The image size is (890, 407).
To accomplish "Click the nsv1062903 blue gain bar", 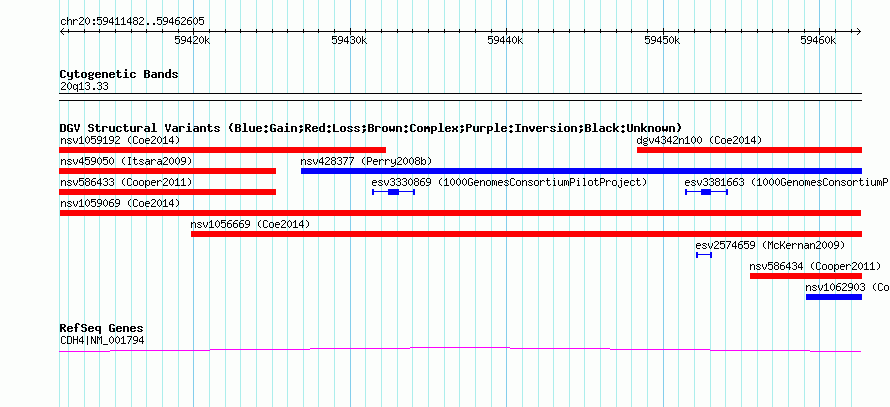I will [x=834, y=297].
